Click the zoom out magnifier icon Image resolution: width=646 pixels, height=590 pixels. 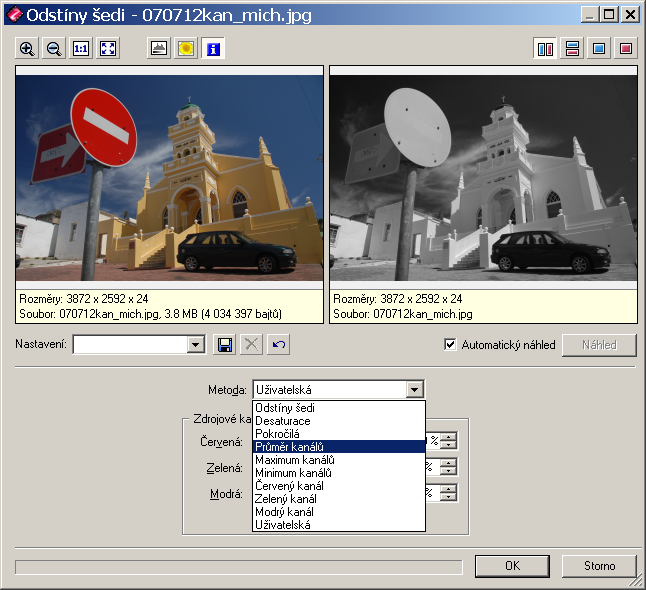[54, 48]
